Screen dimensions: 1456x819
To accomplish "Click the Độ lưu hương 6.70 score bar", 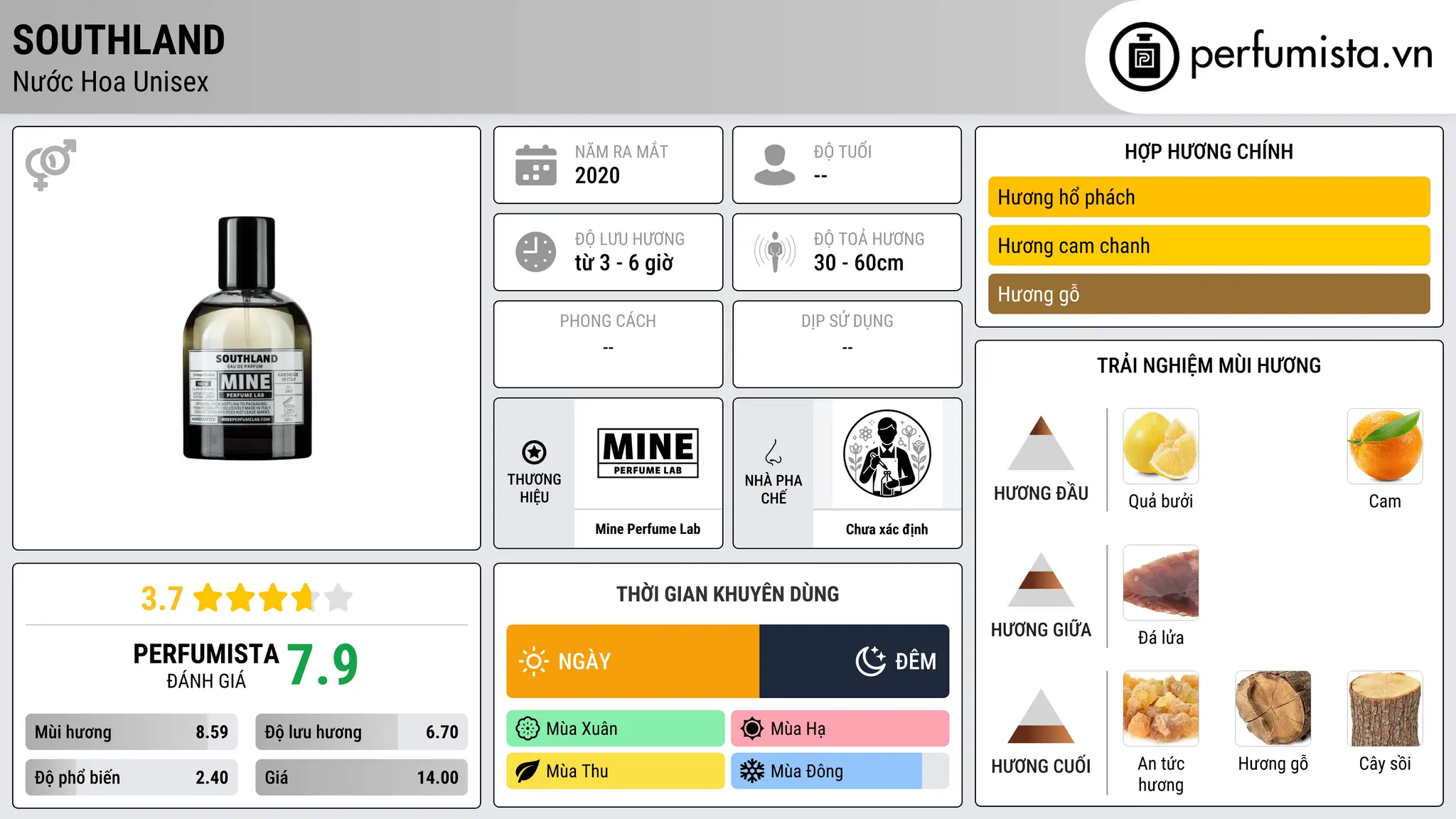I will coord(361,732).
